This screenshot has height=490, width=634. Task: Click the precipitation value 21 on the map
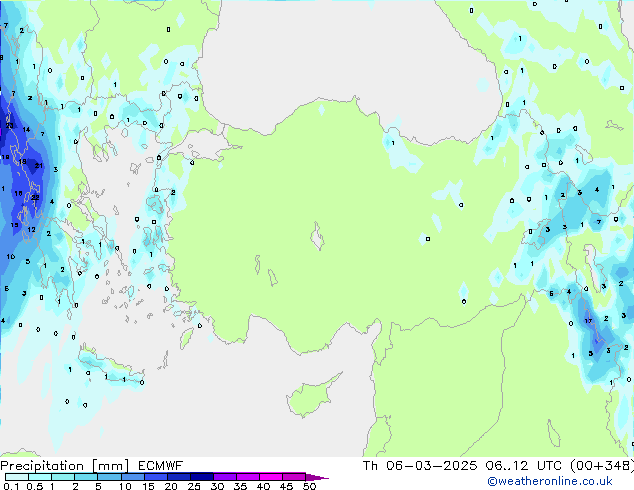tap(38, 165)
